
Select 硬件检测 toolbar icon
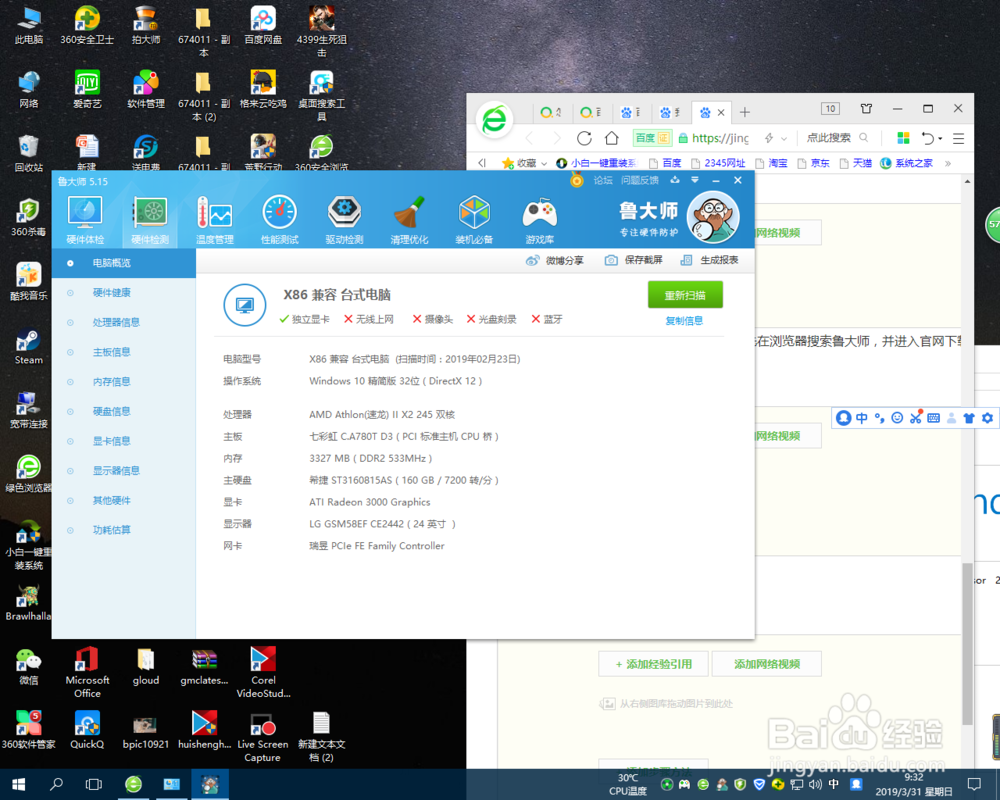tap(150, 220)
